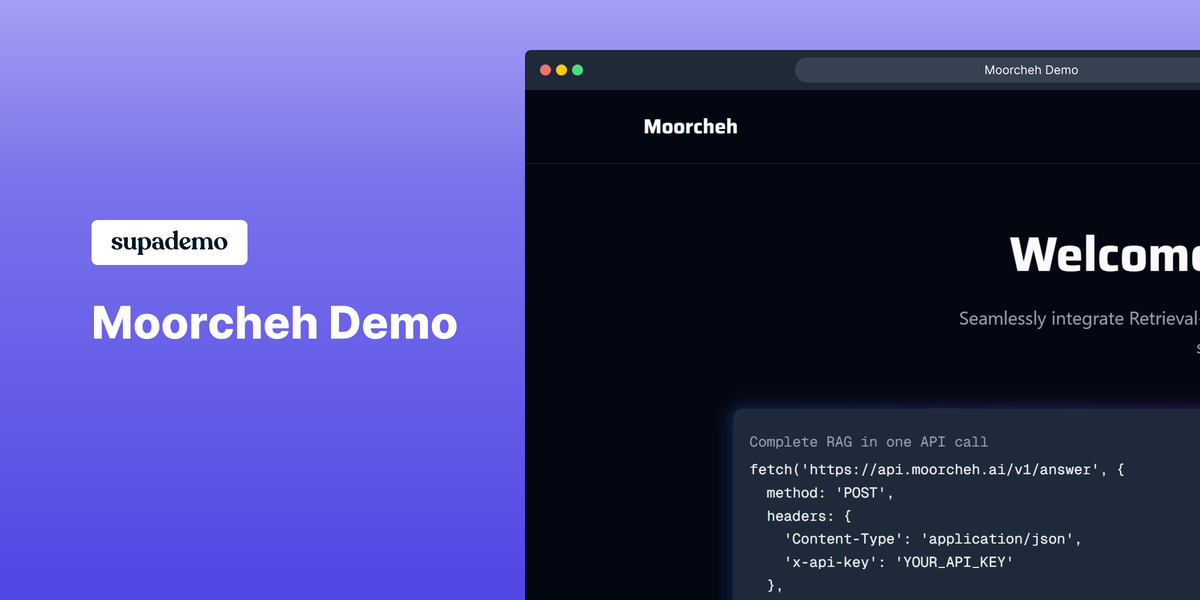Click the Moorcheh Demo address bar
Viewport: 1200px width, 600px height.
pos(997,70)
